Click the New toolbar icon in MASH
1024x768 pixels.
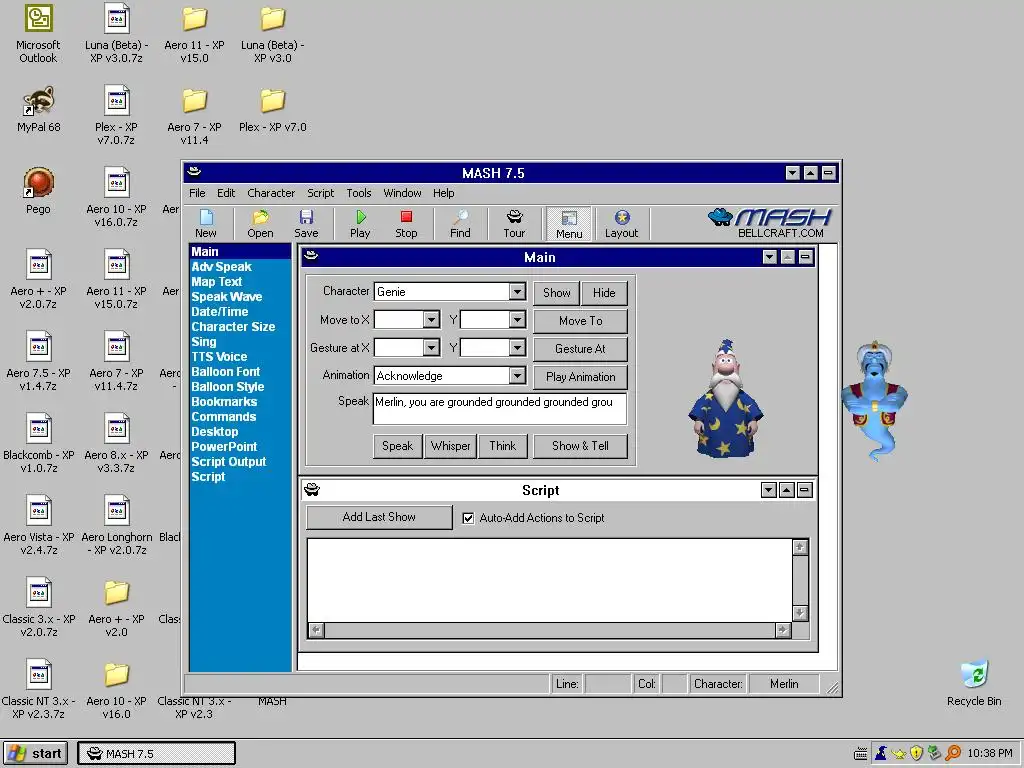pos(206,223)
